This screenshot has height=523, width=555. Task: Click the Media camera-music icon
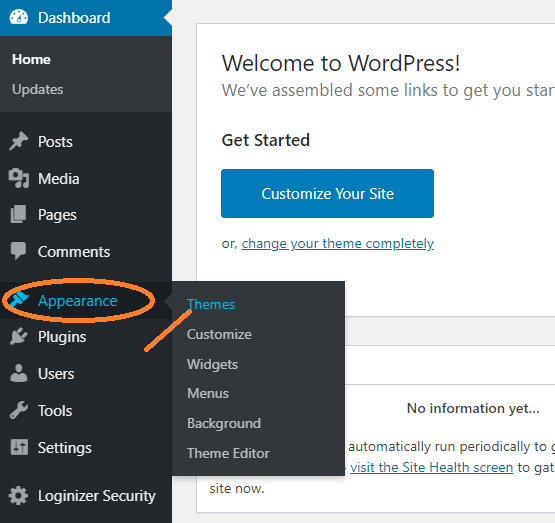(x=18, y=178)
